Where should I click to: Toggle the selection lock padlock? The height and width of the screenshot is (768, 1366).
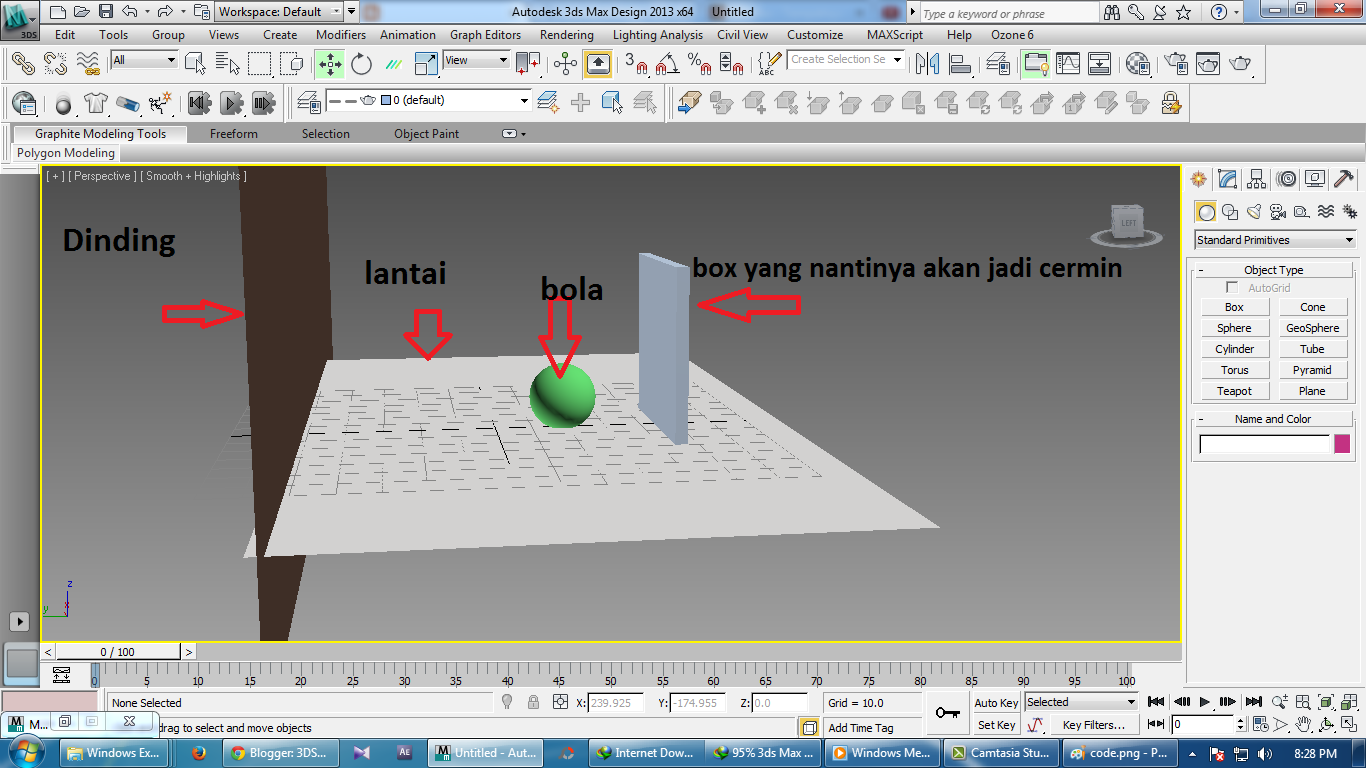[x=534, y=703]
